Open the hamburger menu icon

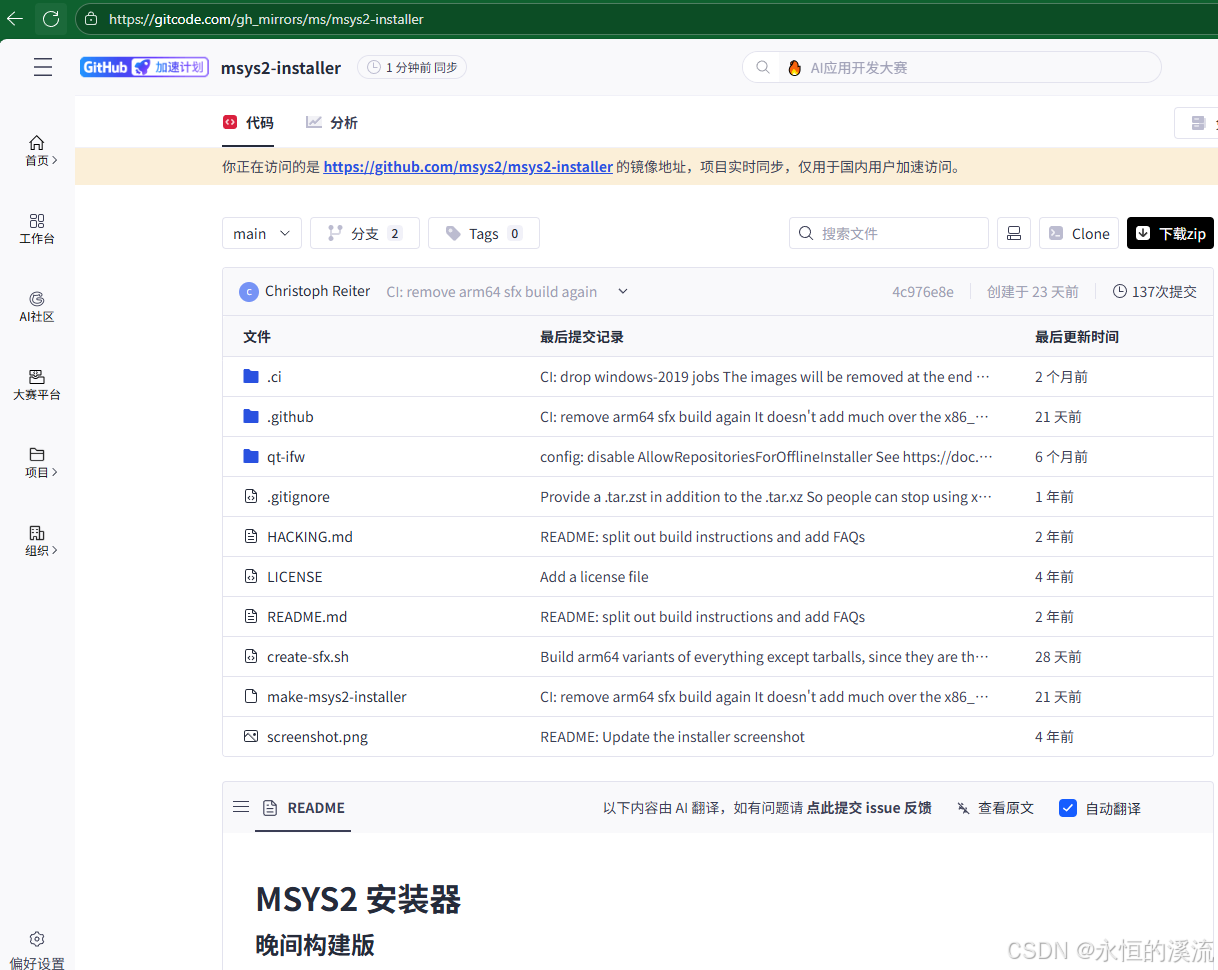coord(43,68)
